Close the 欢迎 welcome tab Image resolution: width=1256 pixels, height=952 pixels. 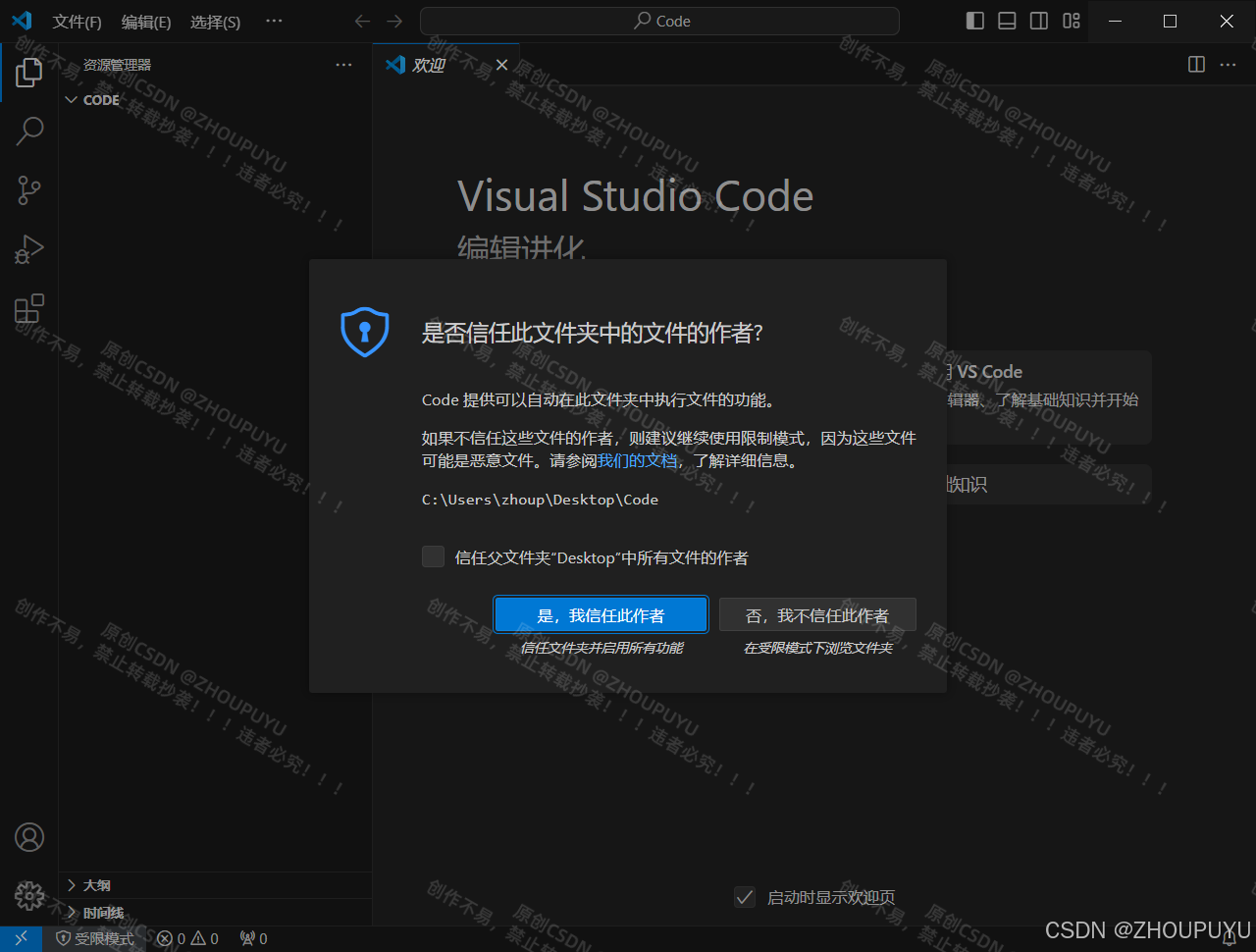click(501, 65)
